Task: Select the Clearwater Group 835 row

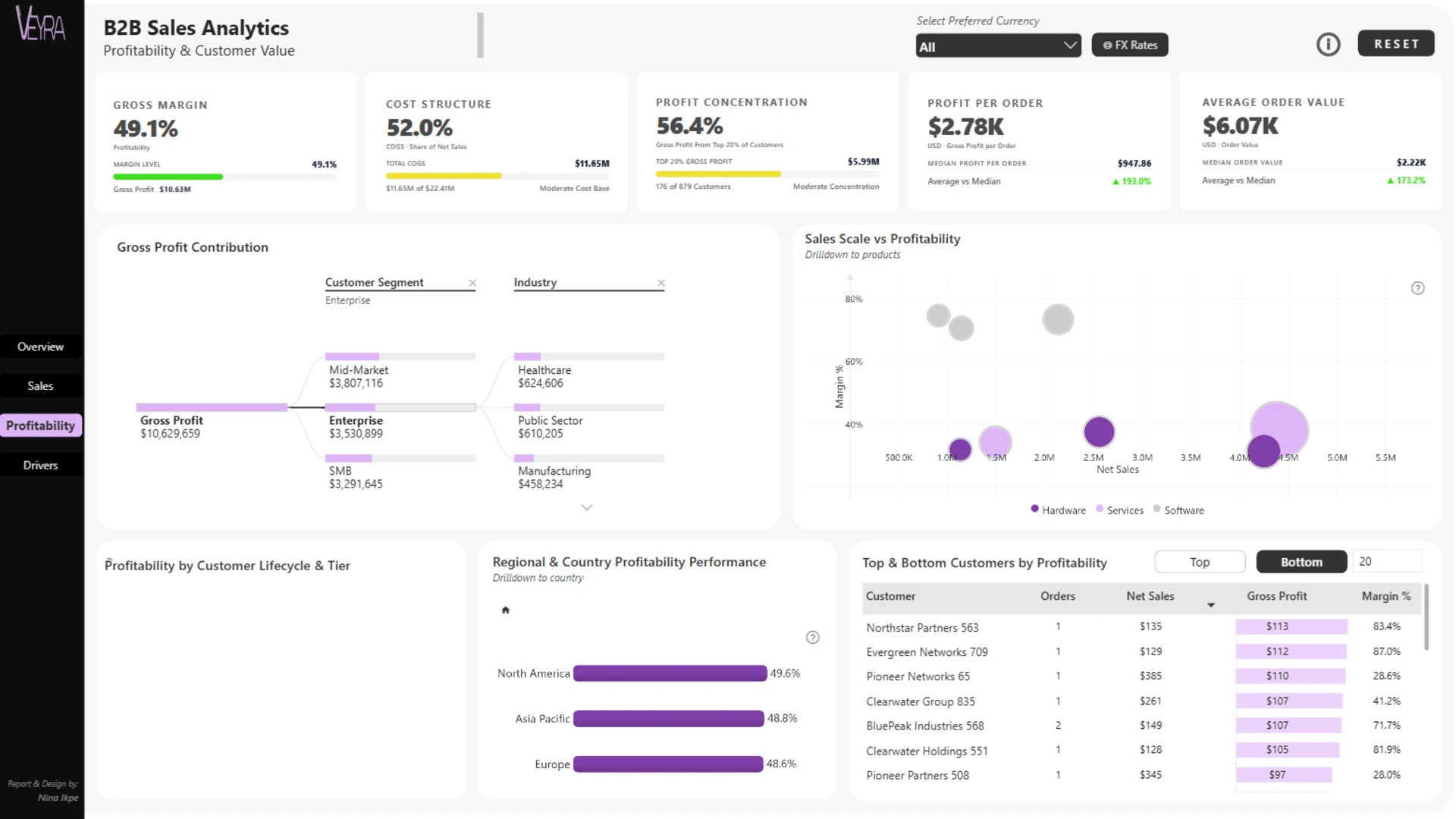Action: point(1141,701)
